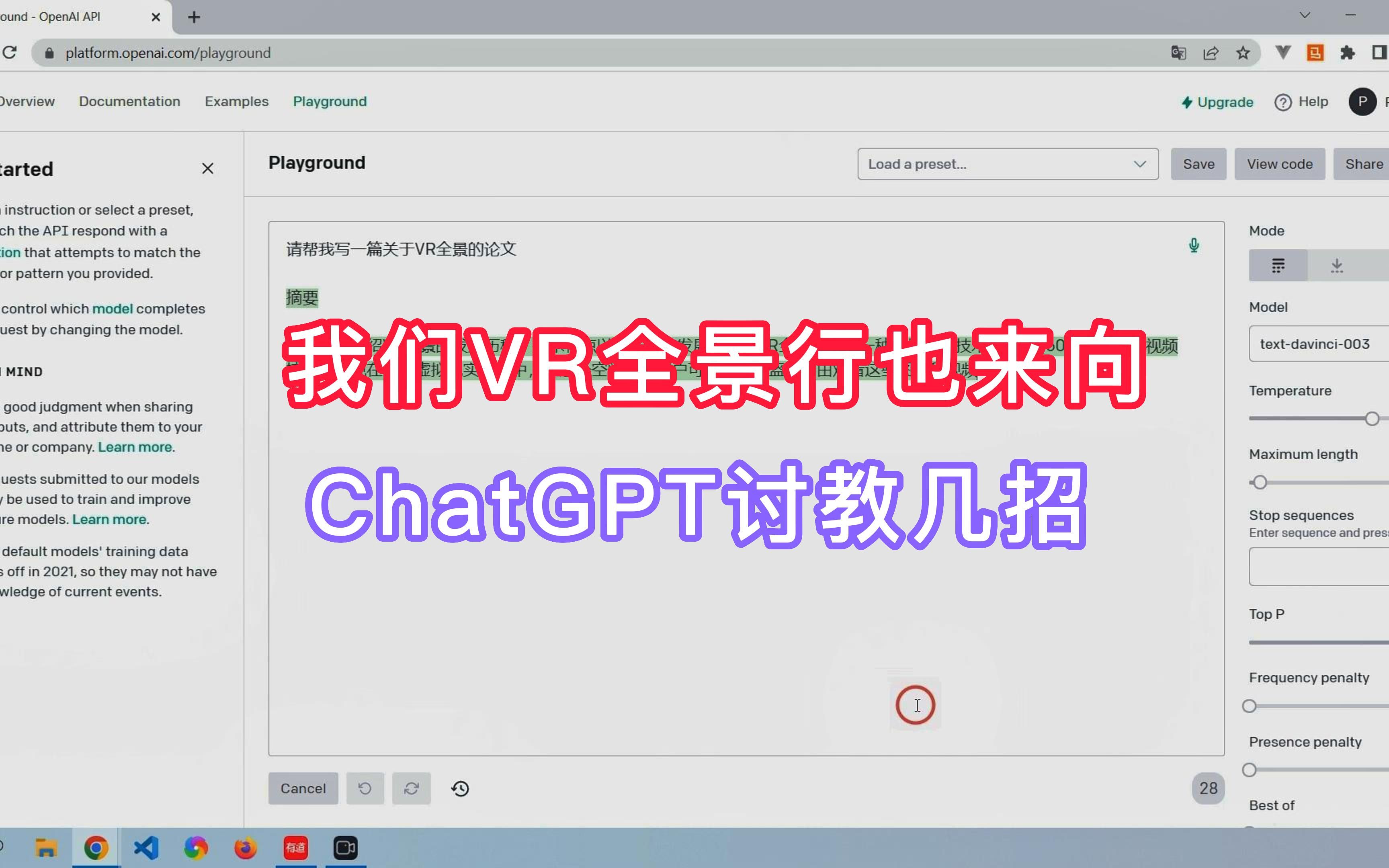Viewport: 1389px width, 868px height.
Task: Click the Share button
Action: coord(1361,164)
